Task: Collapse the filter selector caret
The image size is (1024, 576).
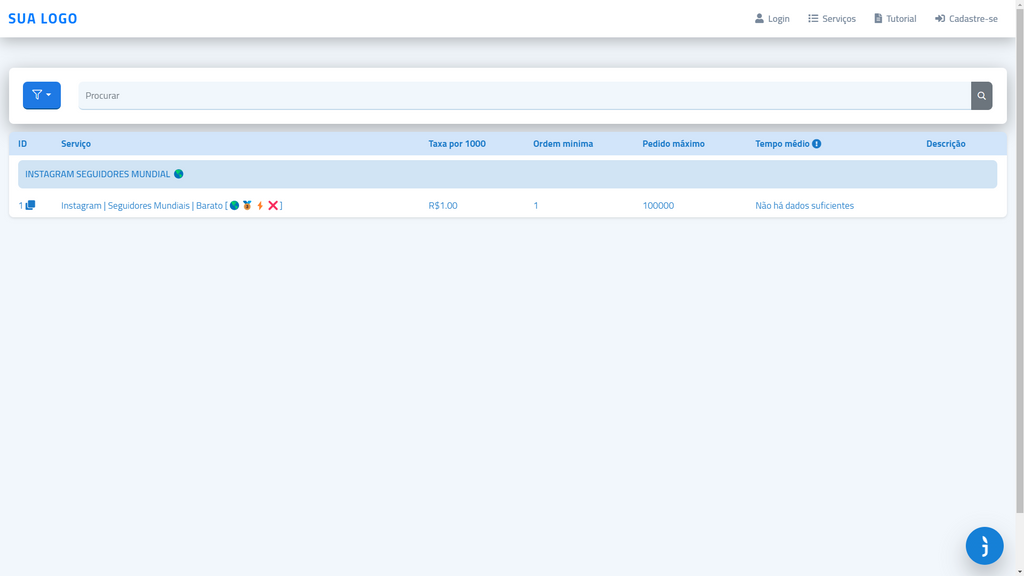Action: point(48,95)
